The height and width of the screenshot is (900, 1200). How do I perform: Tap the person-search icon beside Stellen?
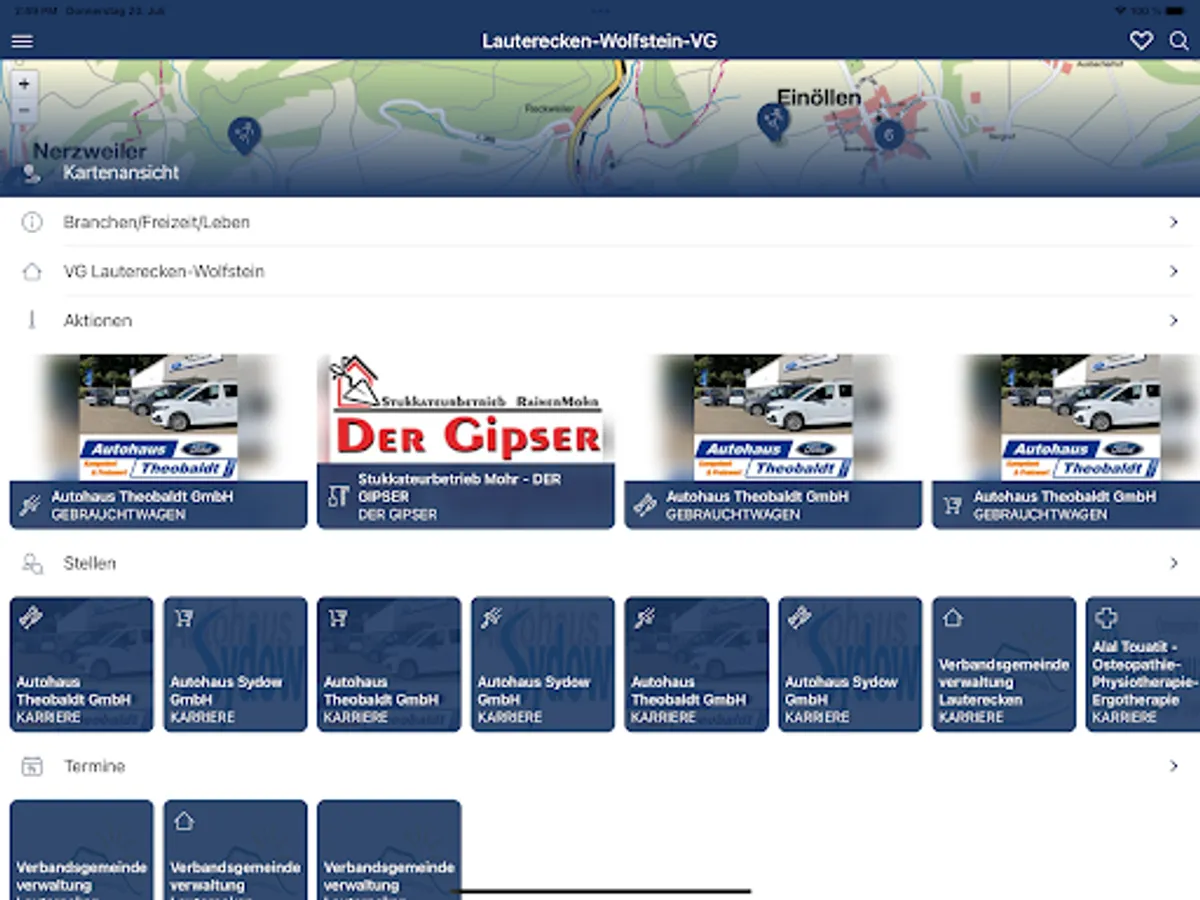pyautogui.click(x=32, y=564)
